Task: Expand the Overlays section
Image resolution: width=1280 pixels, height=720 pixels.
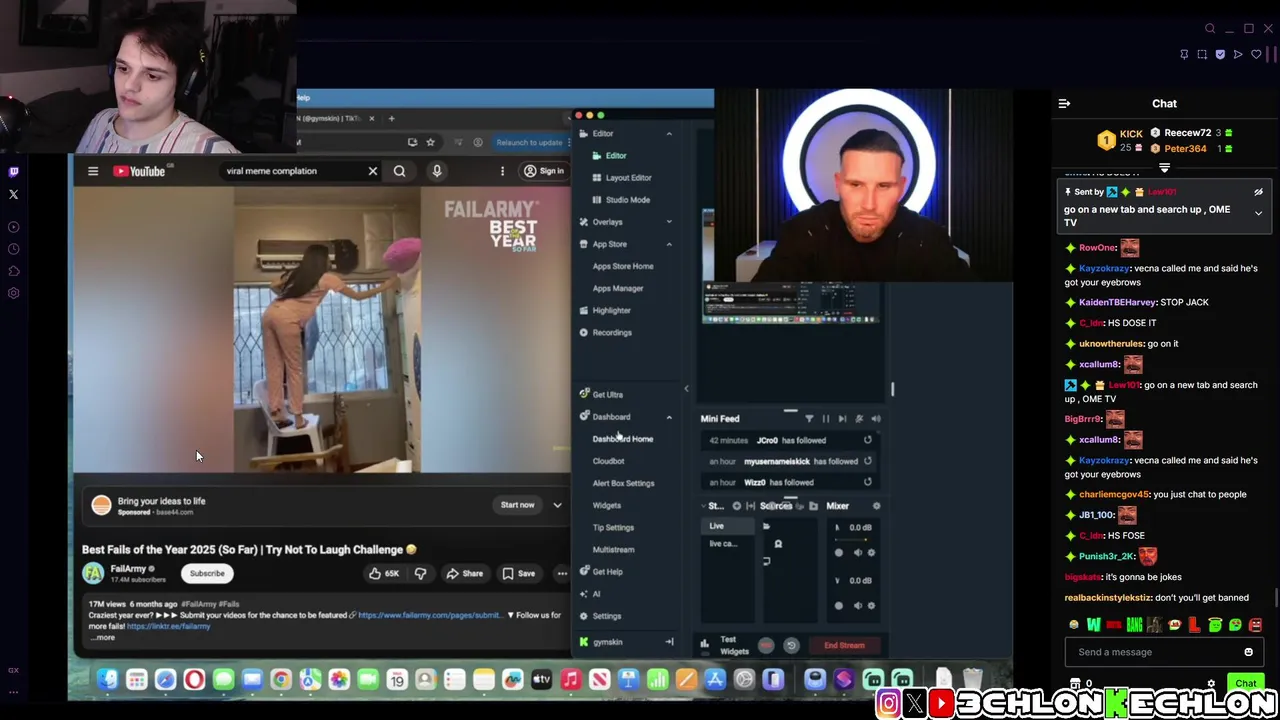Action: (x=669, y=222)
